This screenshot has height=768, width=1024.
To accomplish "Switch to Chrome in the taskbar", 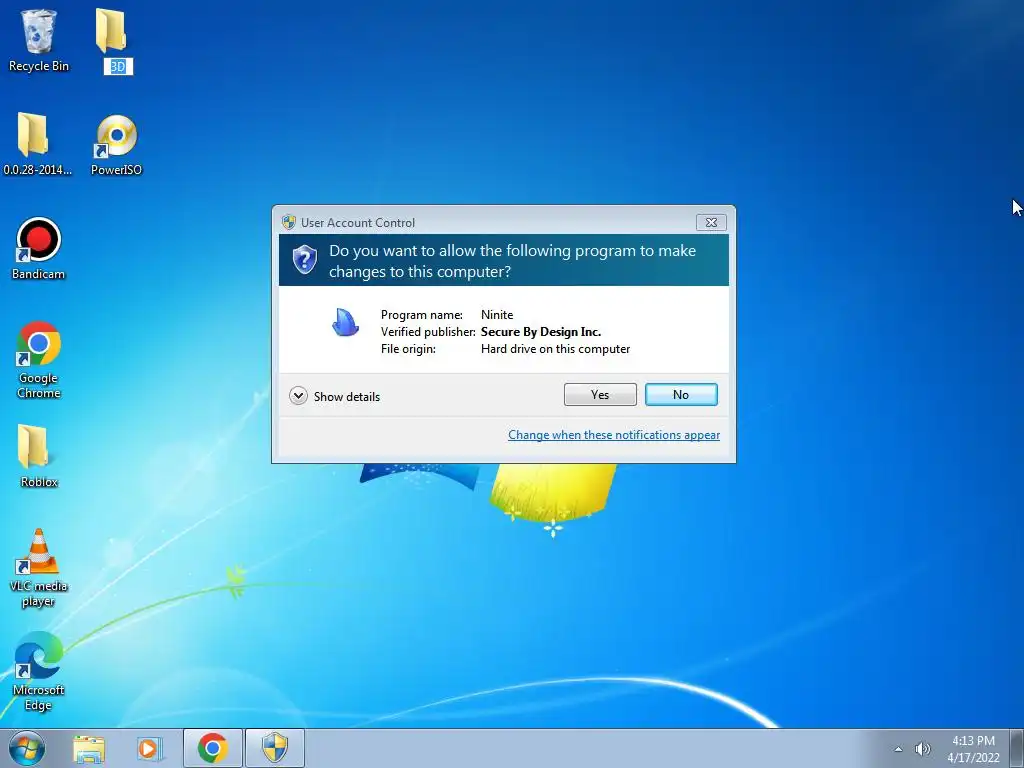I will (x=212, y=748).
